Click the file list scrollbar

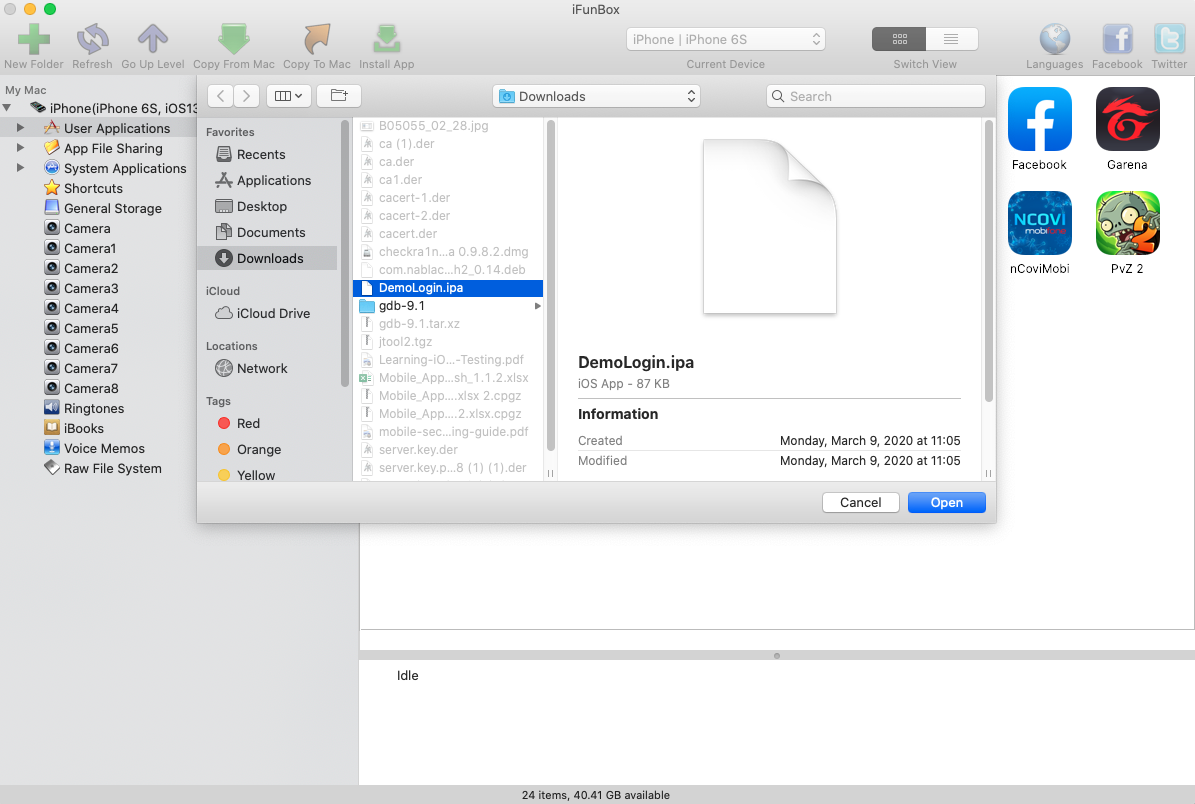(x=550, y=286)
